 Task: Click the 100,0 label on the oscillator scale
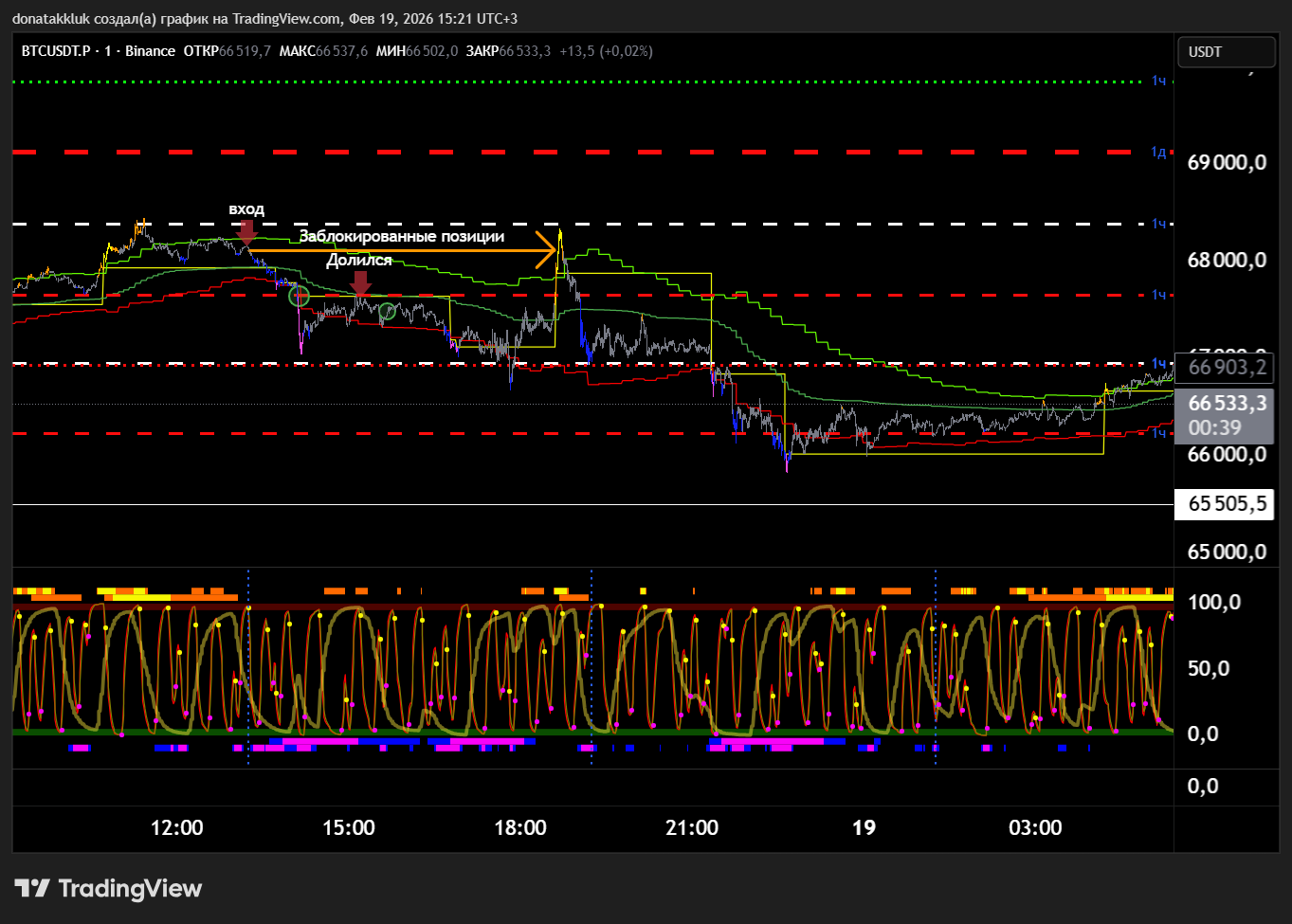click(x=1213, y=603)
